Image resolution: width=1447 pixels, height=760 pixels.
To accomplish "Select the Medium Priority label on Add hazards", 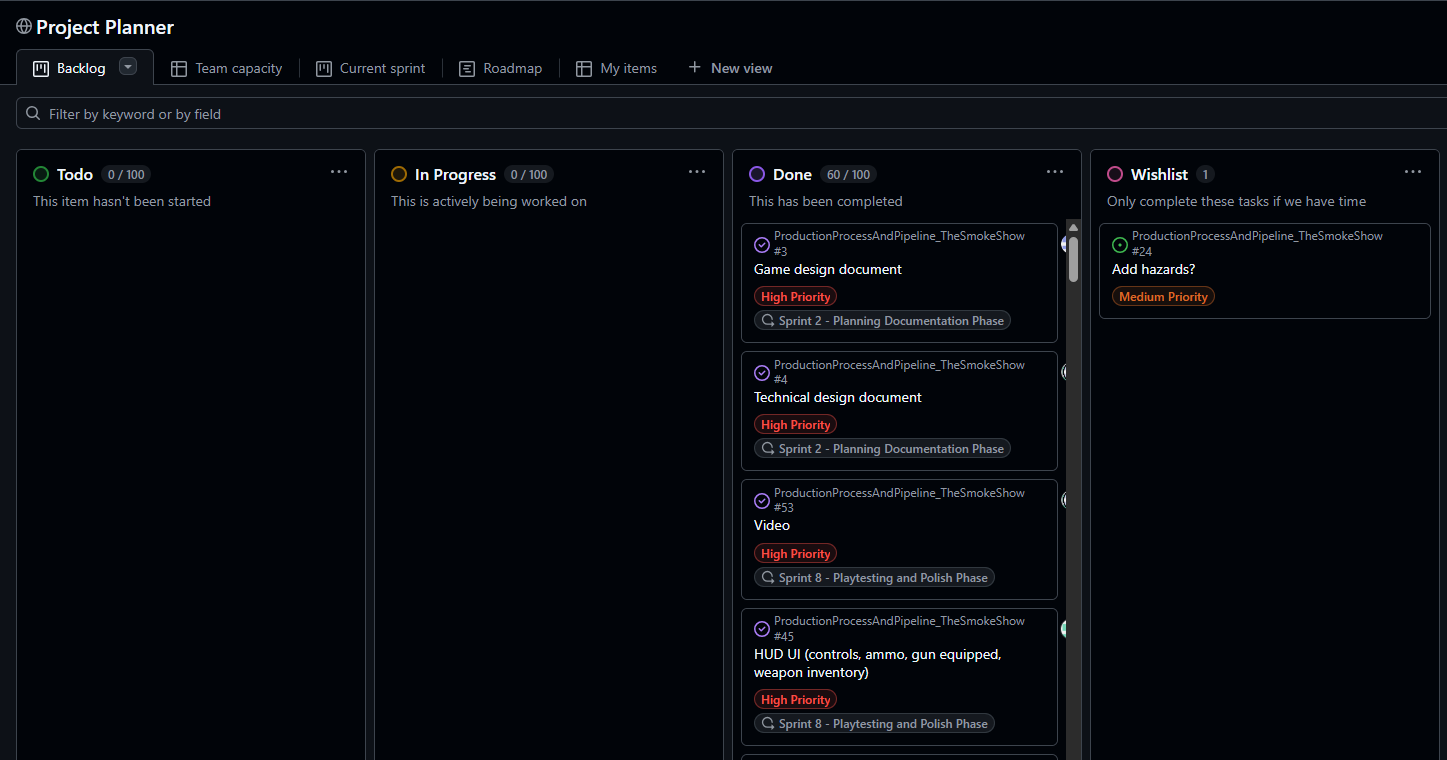I will 1163,296.
